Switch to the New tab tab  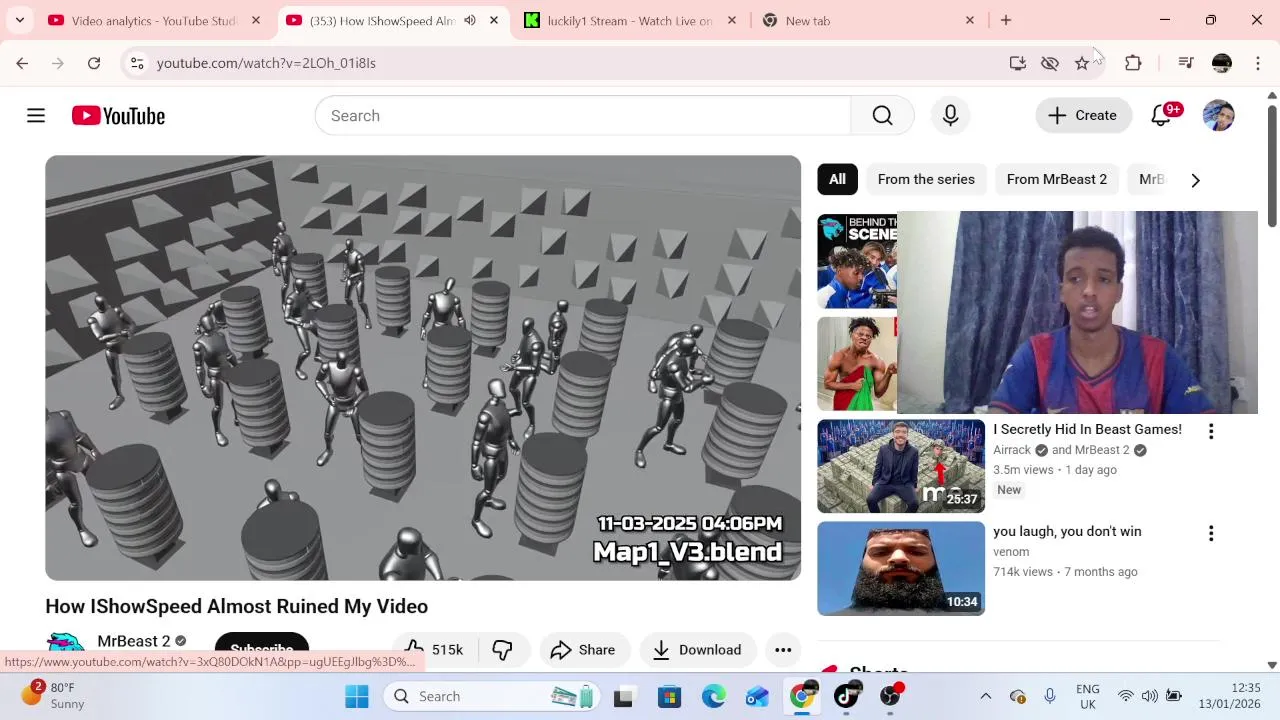868,20
